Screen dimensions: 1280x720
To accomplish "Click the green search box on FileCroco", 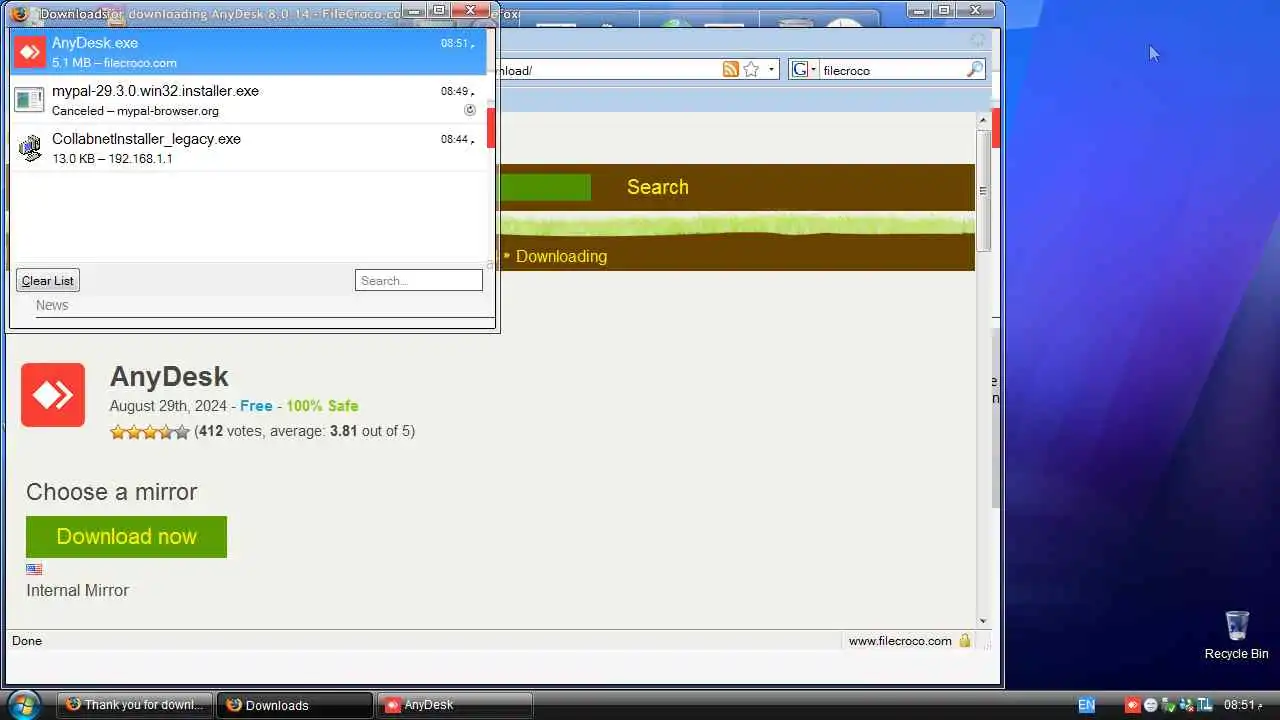I will point(545,187).
